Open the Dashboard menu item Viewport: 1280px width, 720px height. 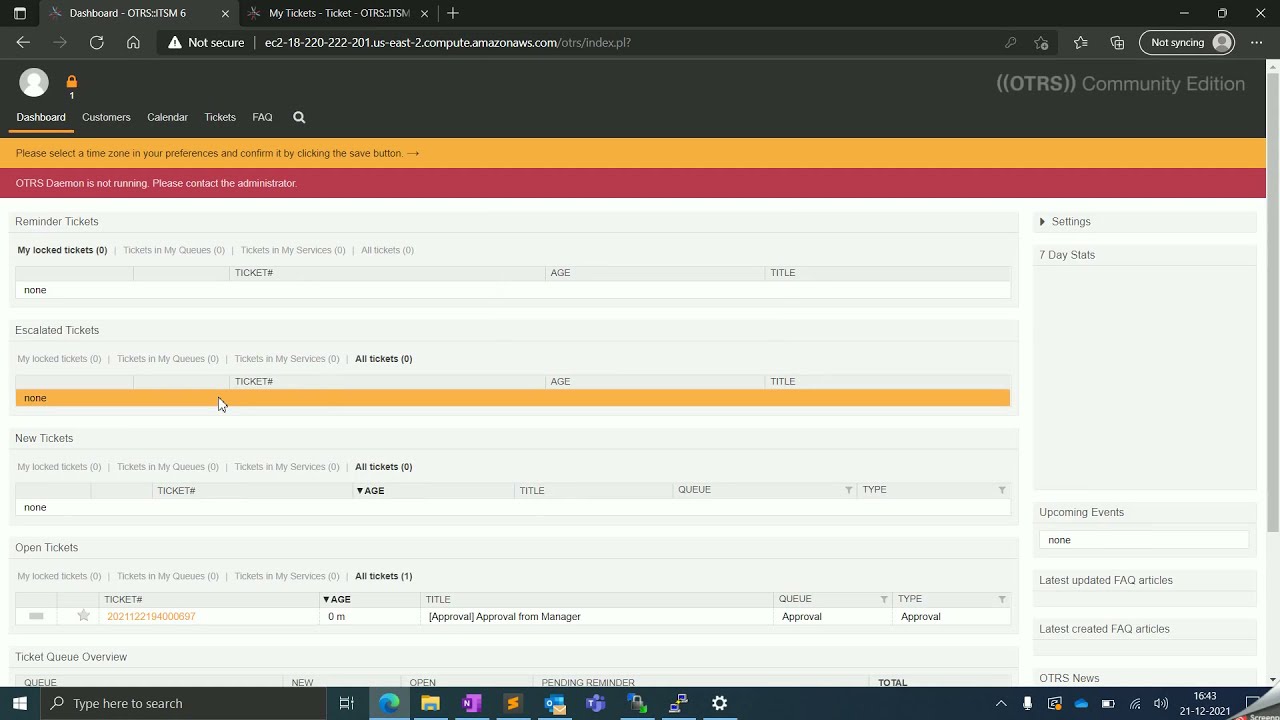pyautogui.click(x=41, y=117)
